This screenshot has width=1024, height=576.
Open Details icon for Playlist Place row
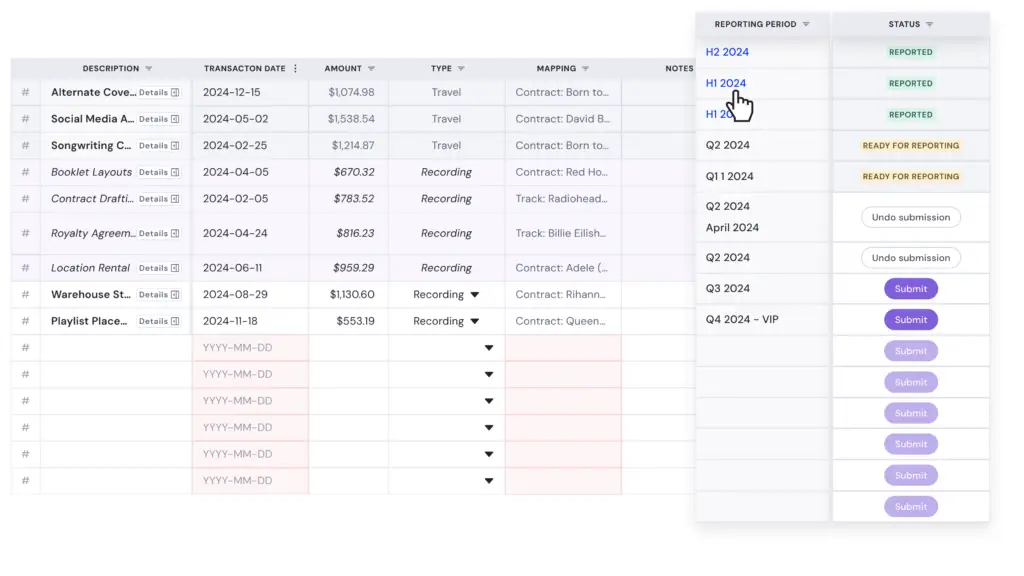coord(175,321)
